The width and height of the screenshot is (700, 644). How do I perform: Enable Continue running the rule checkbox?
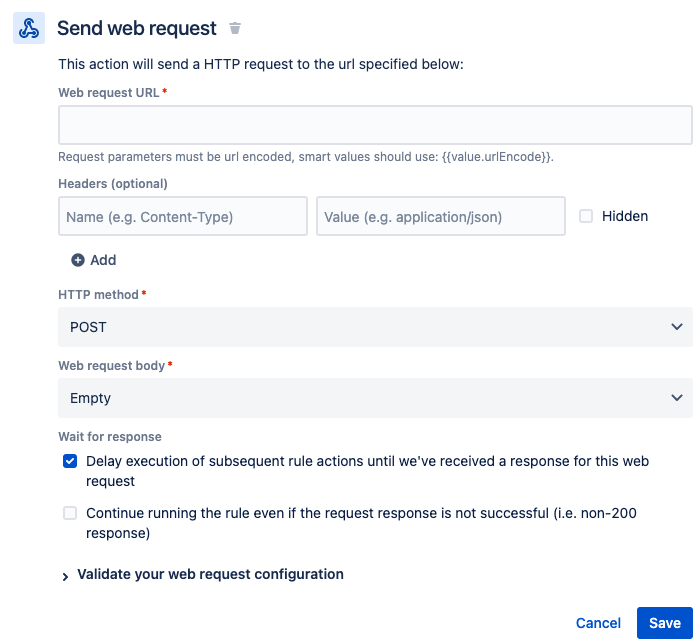pos(70,513)
